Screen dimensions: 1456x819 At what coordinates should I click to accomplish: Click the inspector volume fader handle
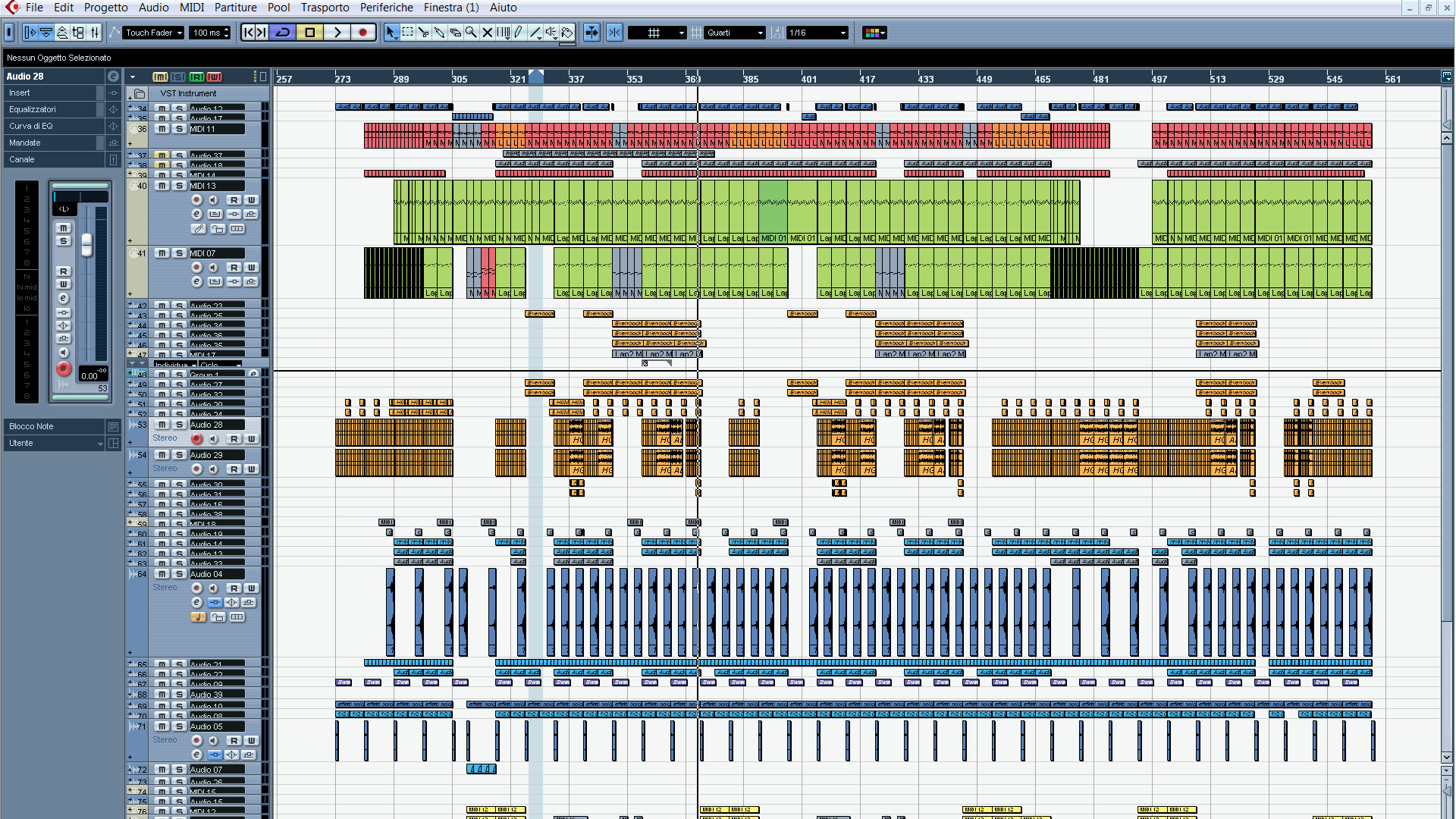[x=86, y=244]
